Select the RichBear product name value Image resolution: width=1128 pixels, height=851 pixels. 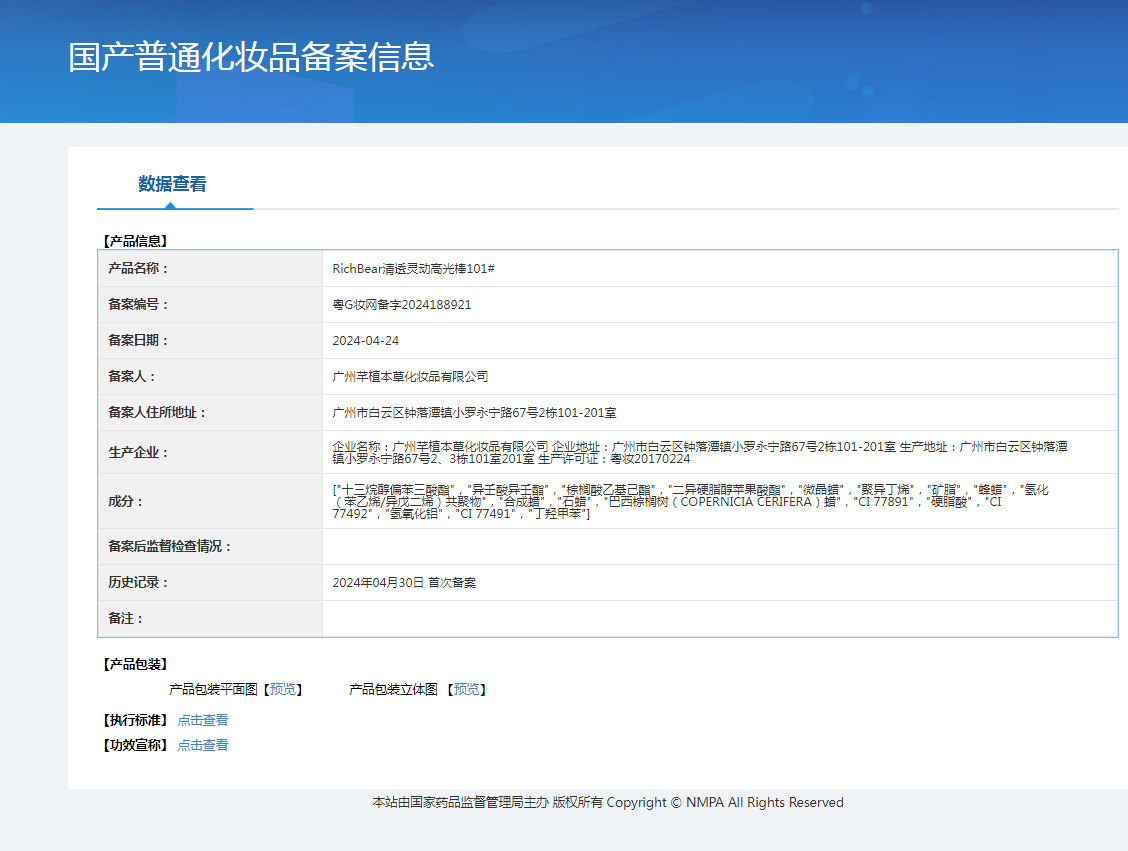coord(414,269)
